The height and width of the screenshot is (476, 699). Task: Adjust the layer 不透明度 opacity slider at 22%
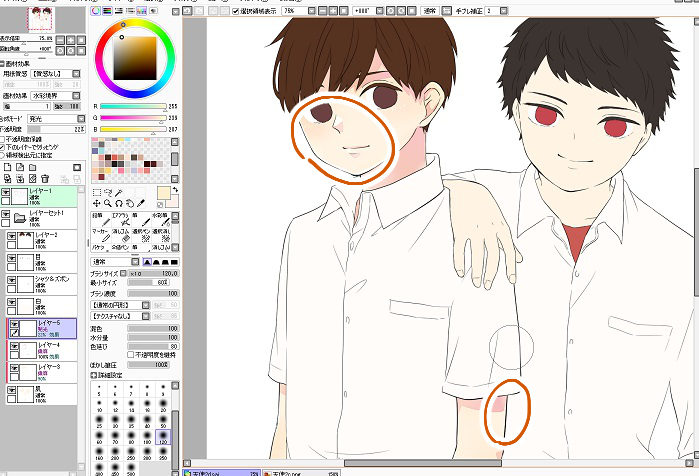click(x=56, y=129)
